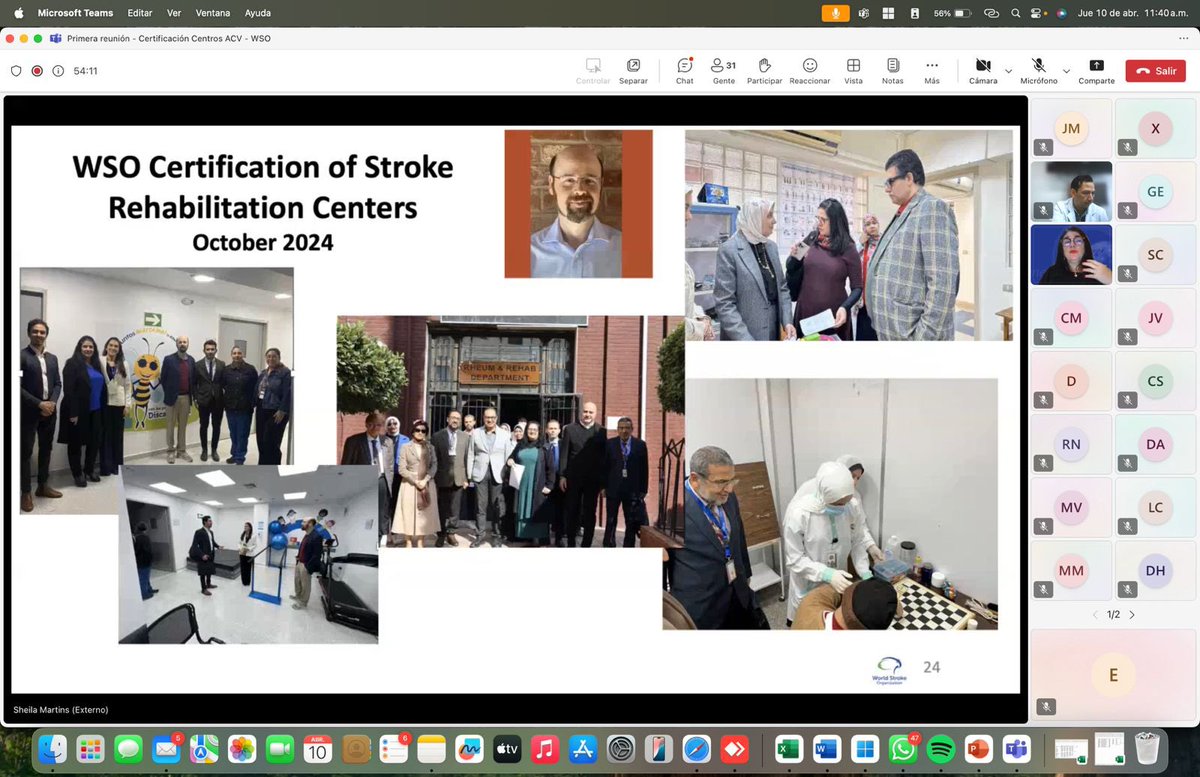This screenshot has height=777, width=1200.
Task: Open the microphone options chevron
Action: [x=1066, y=70]
